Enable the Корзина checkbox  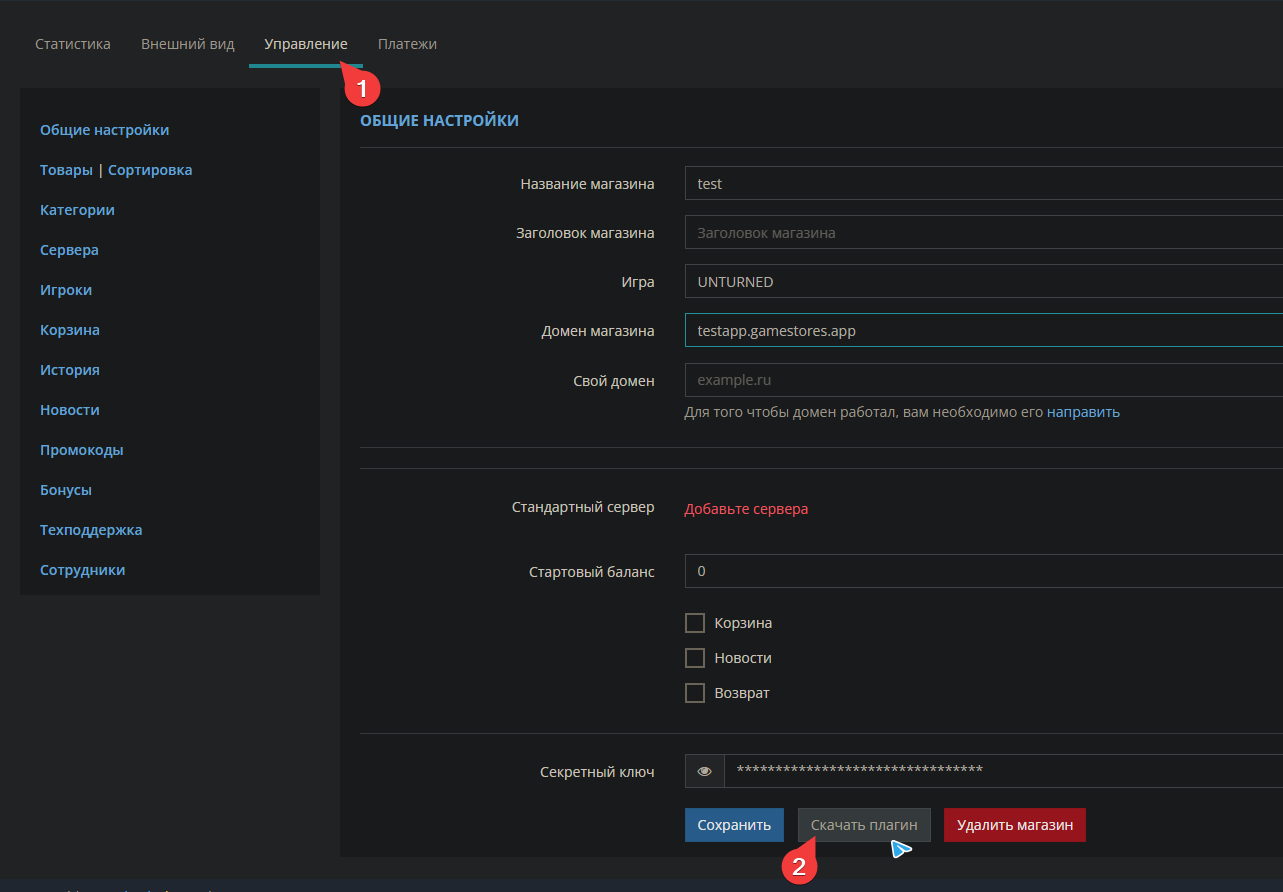695,623
